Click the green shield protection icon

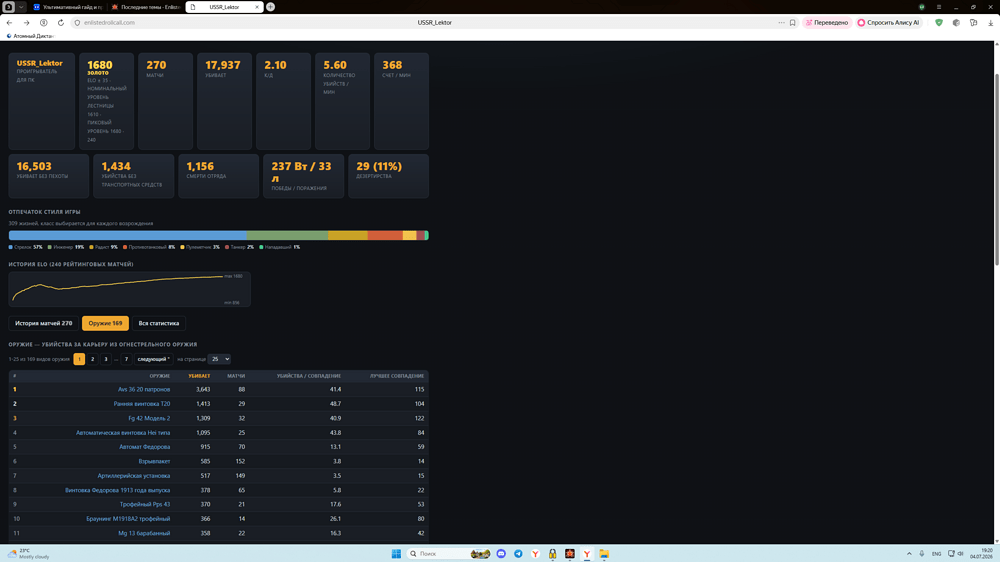pos(939,22)
